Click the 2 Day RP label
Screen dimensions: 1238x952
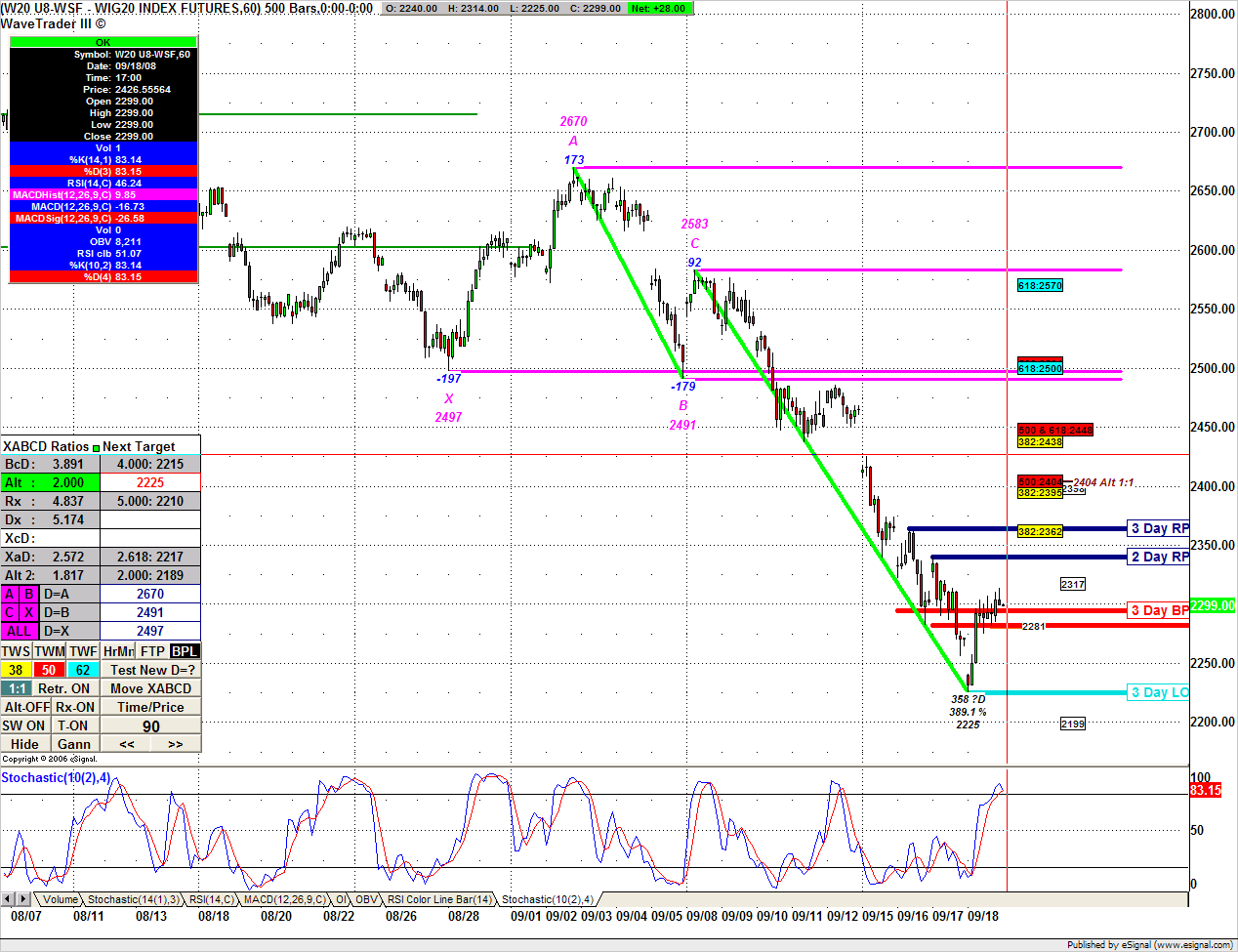1159,557
